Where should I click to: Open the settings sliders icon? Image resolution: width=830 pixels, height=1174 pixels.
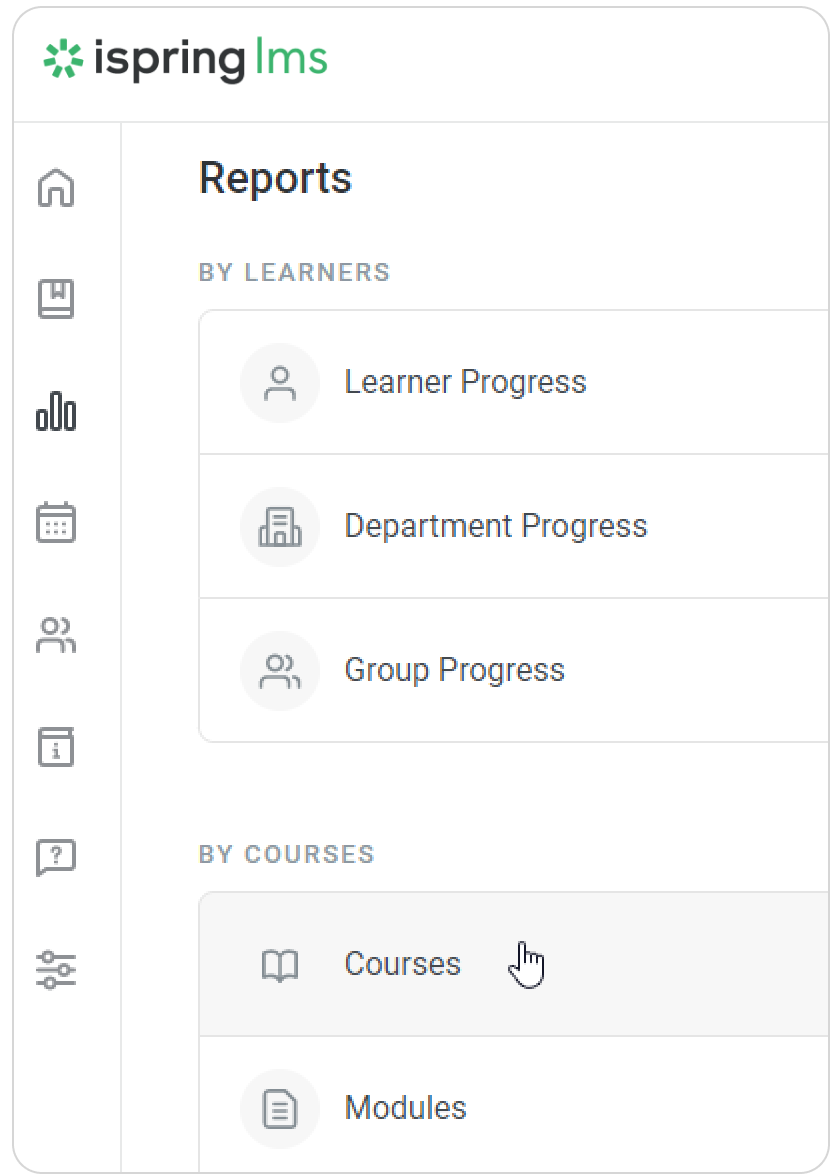[56, 970]
